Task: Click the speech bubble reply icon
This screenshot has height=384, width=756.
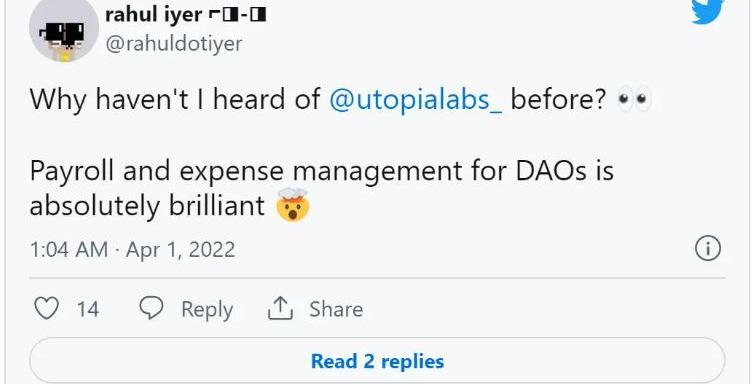Action: point(151,308)
